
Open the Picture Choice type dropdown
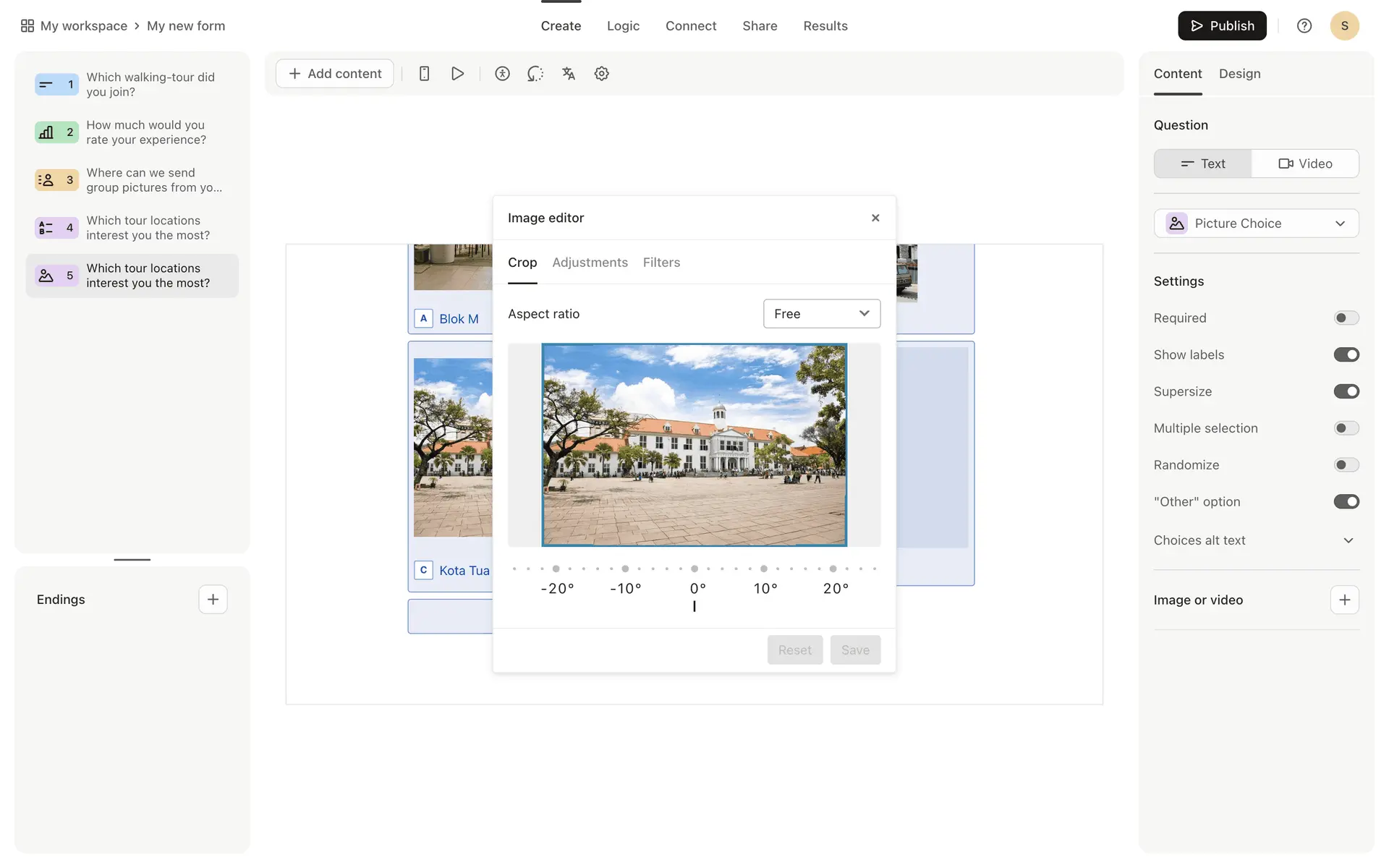click(x=1256, y=224)
